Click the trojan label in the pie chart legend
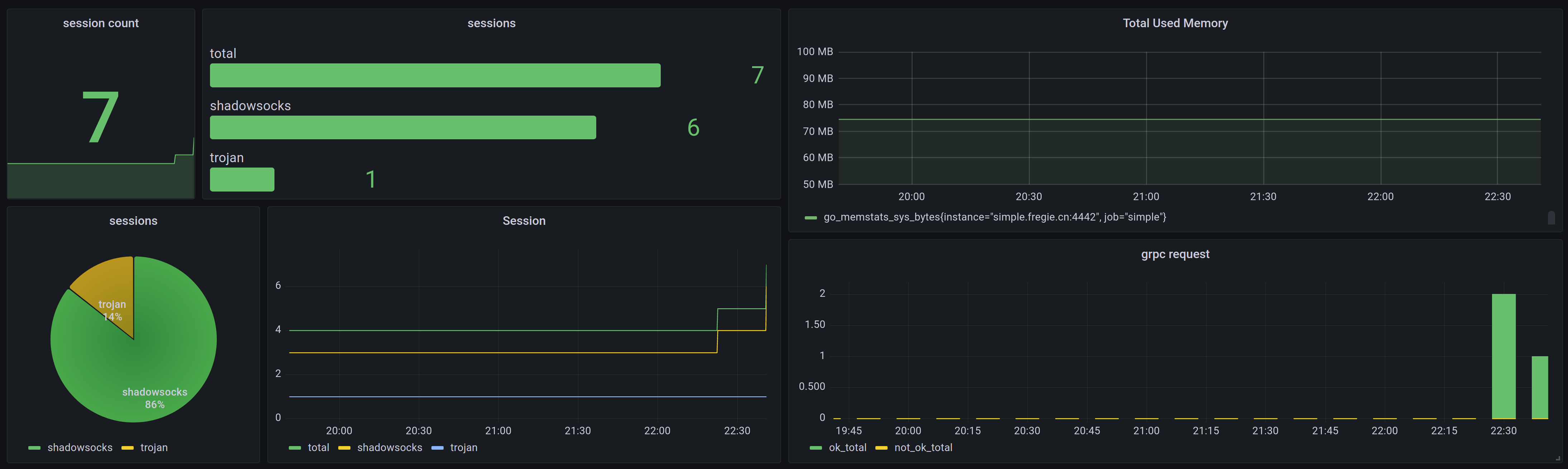1568x469 pixels. [x=154, y=448]
